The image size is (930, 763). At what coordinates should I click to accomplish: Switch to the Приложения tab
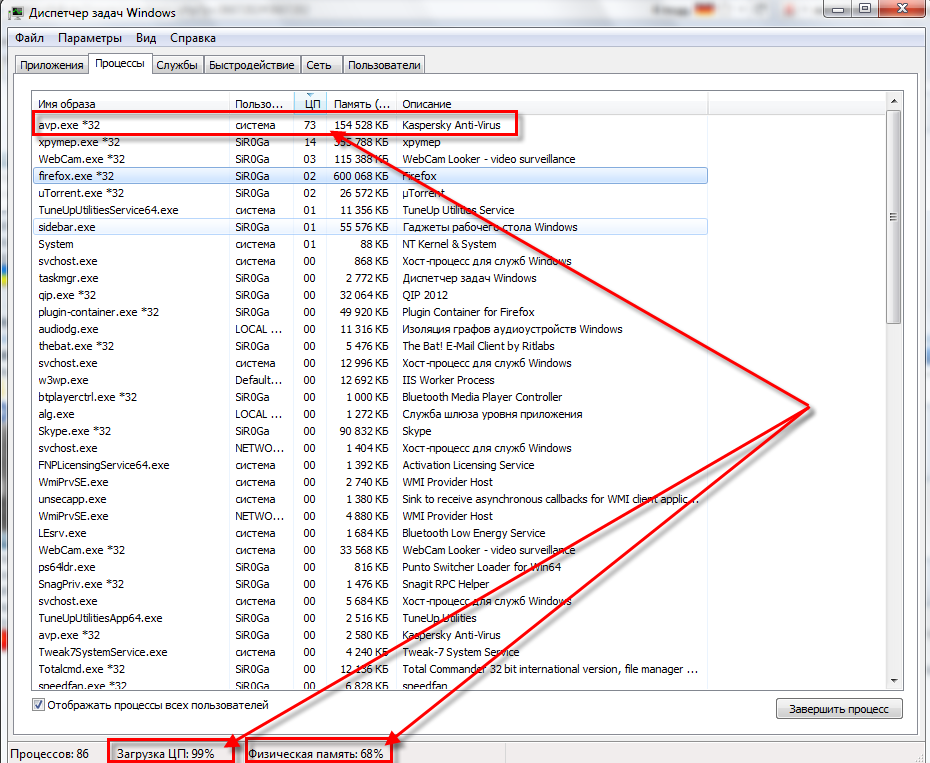click(x=52, y=65)
